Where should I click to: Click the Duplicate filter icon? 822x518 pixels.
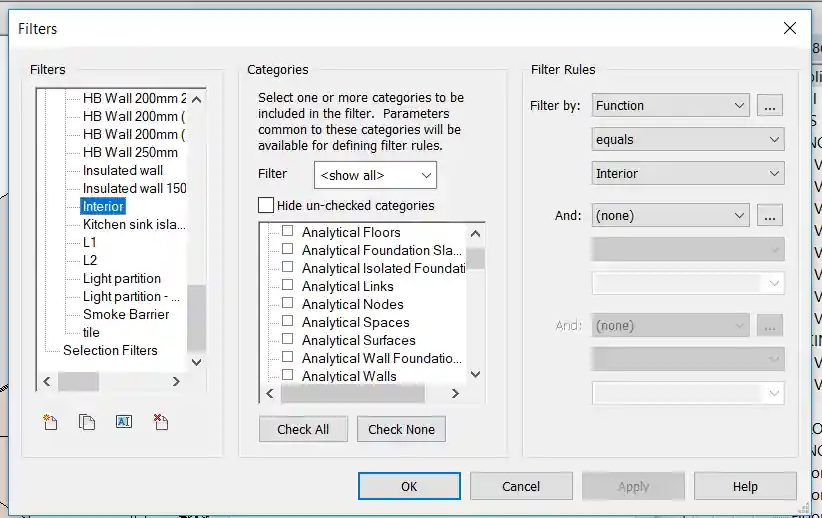coord(87,422)
